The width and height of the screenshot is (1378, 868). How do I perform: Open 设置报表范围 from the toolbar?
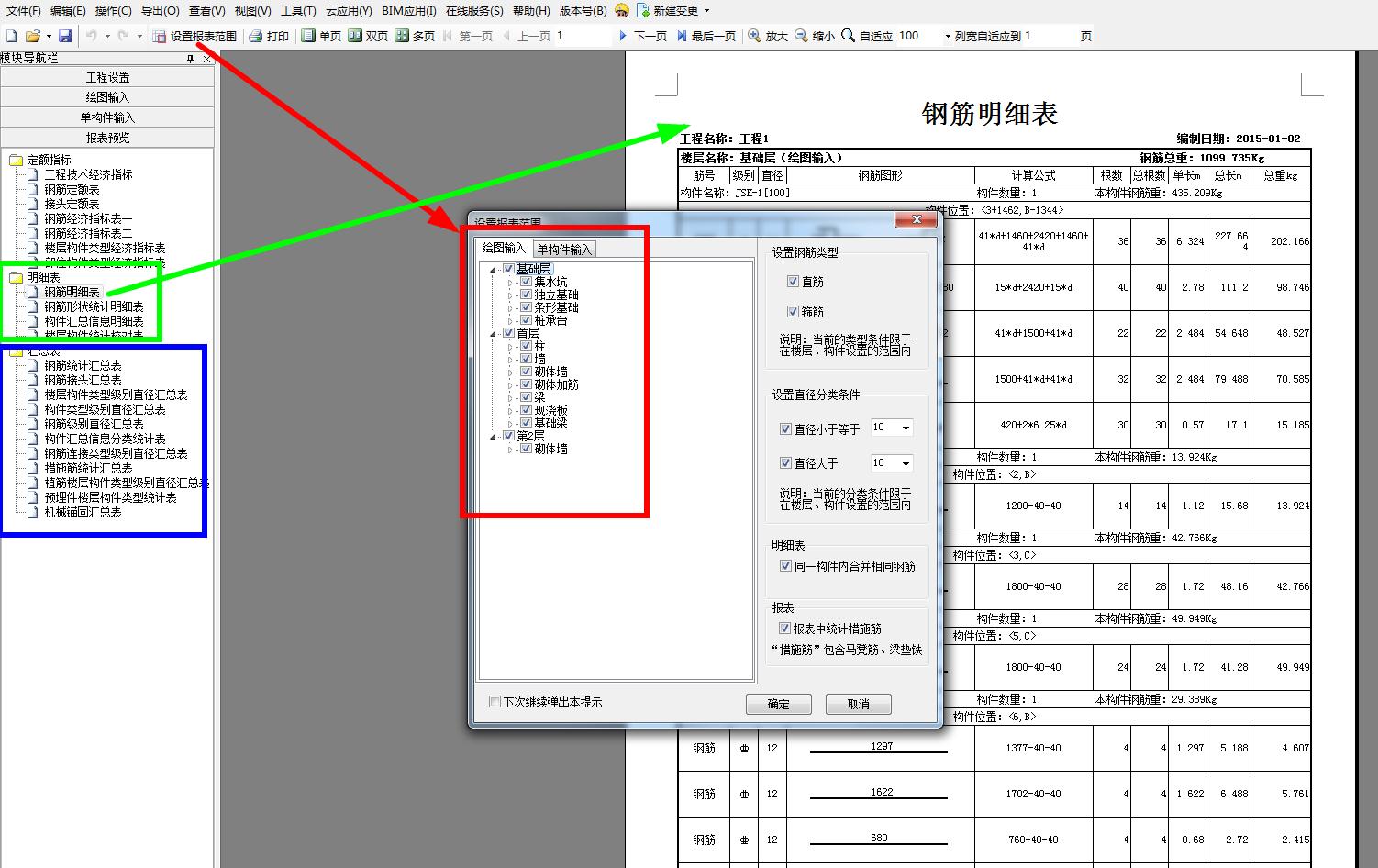click(x=195, y=36)
